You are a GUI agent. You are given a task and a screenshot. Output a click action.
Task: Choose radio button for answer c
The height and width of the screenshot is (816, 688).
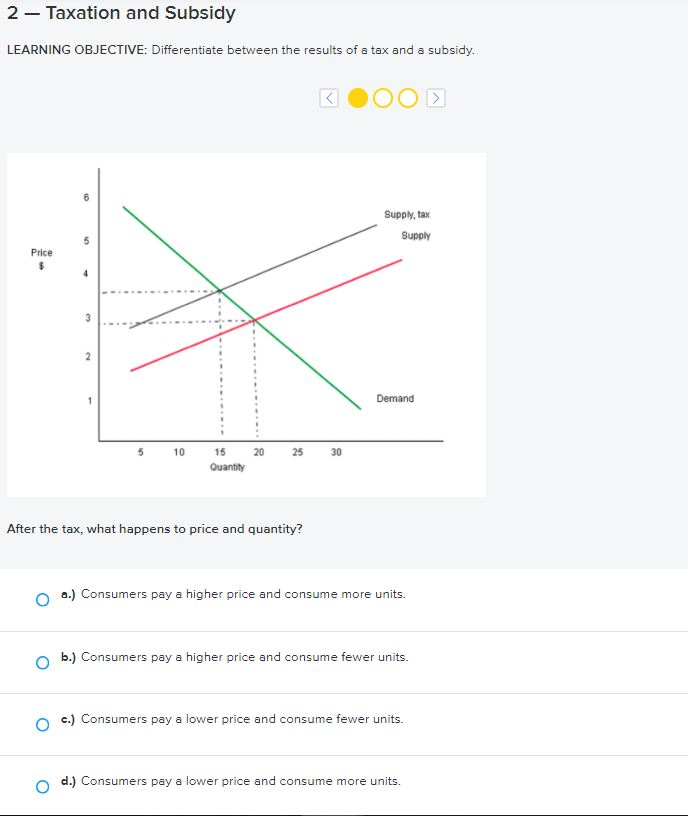pyautogui.click(x=43, y=724)
